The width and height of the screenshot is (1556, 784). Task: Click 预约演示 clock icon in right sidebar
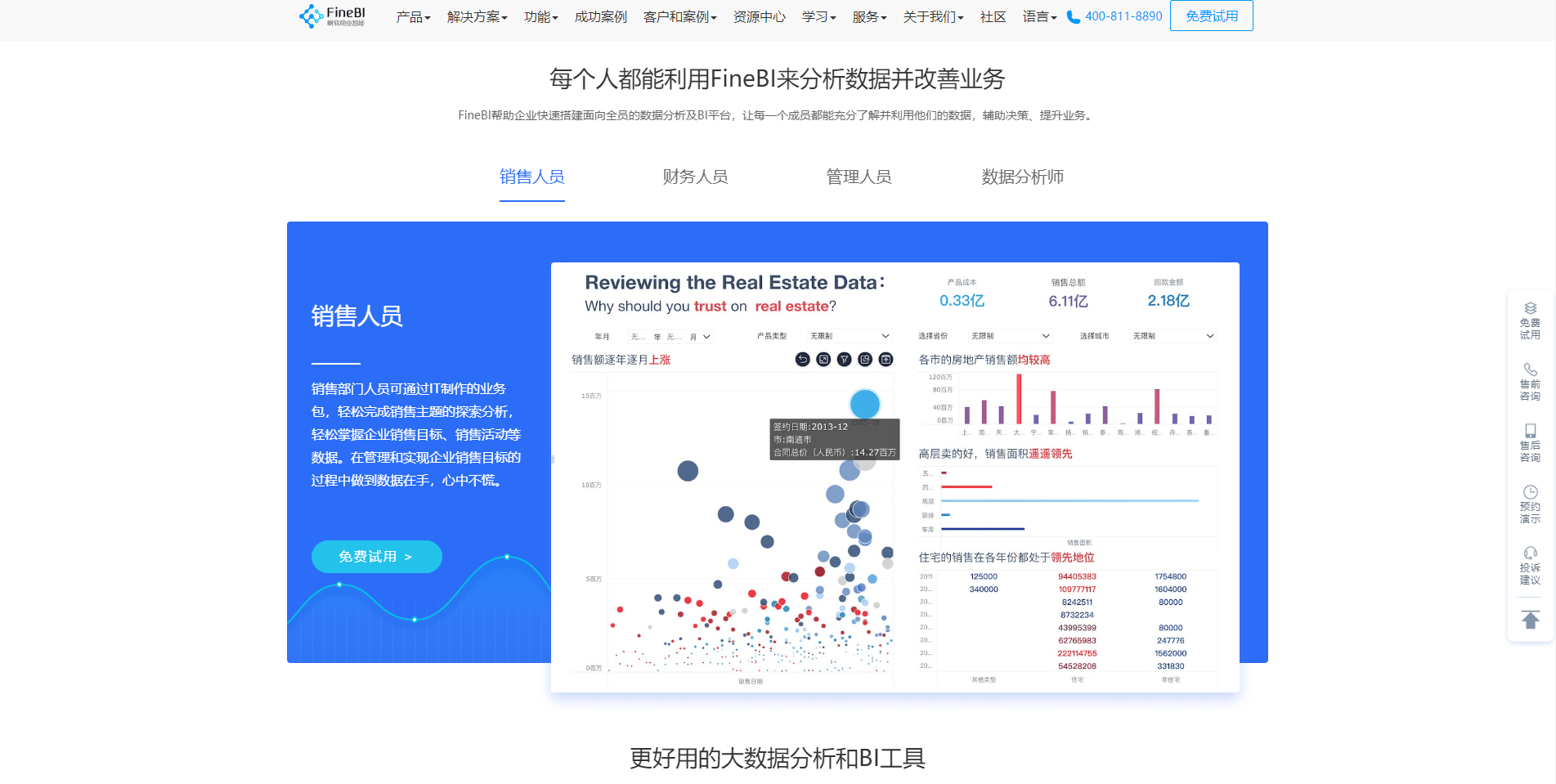click(x=1531, y=492)
